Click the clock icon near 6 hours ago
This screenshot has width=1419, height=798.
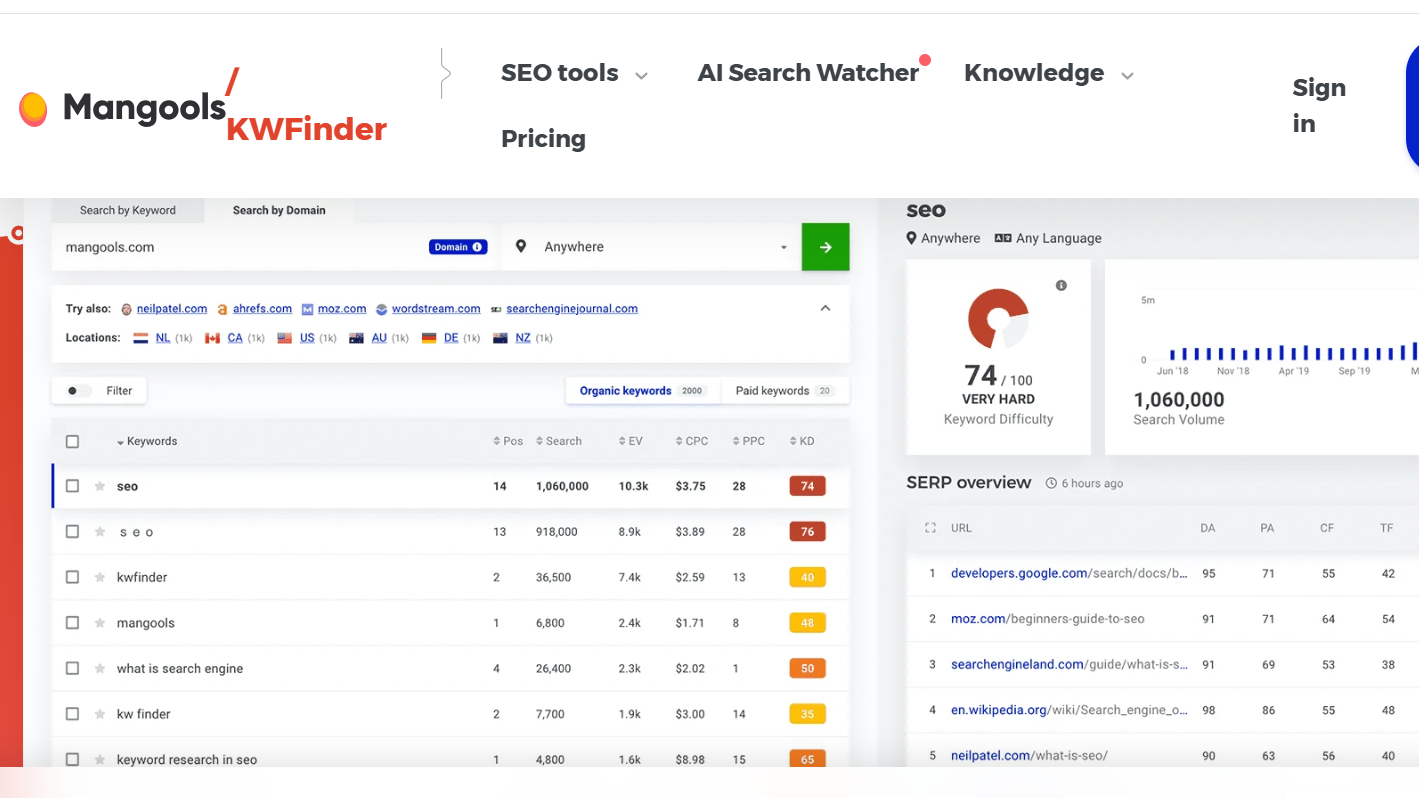[x=1049, y=483]
